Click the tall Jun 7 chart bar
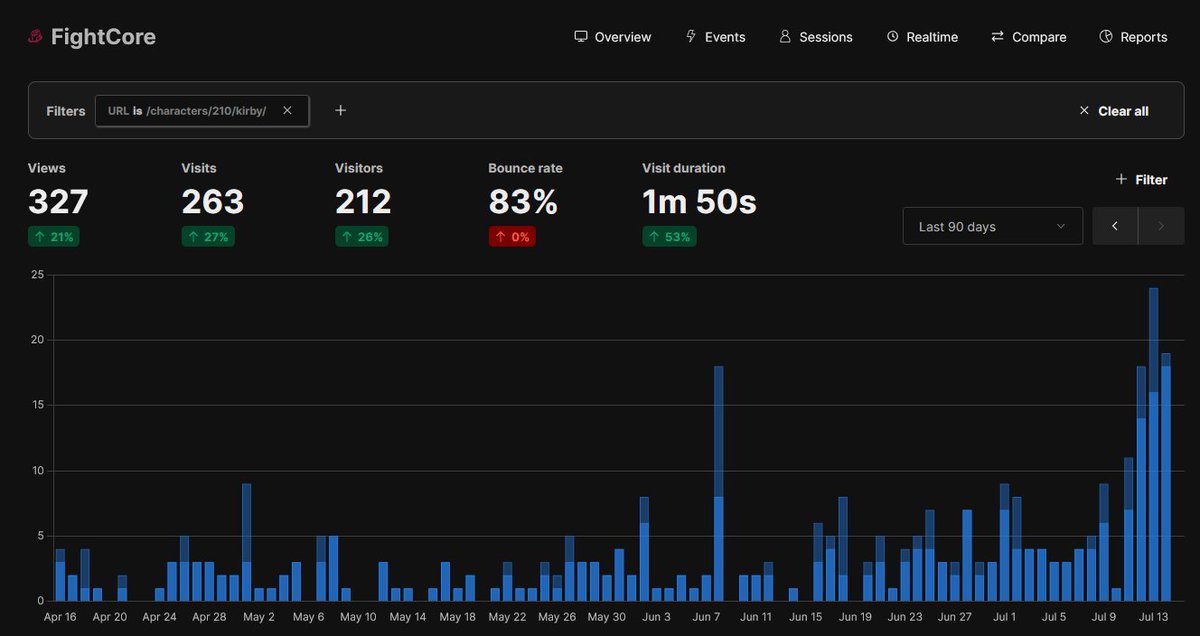Viewport: 1200px width, 636px height. pyautogui.click(x=718, y=484)
